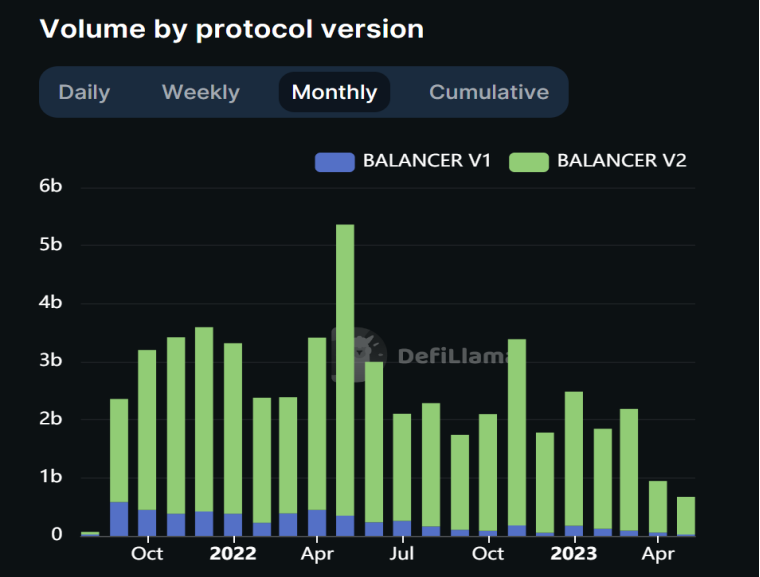Click the Balancer V2 green legend swatch
The width and height of the screenshot is (760, 577).
[x=528, y=161]
